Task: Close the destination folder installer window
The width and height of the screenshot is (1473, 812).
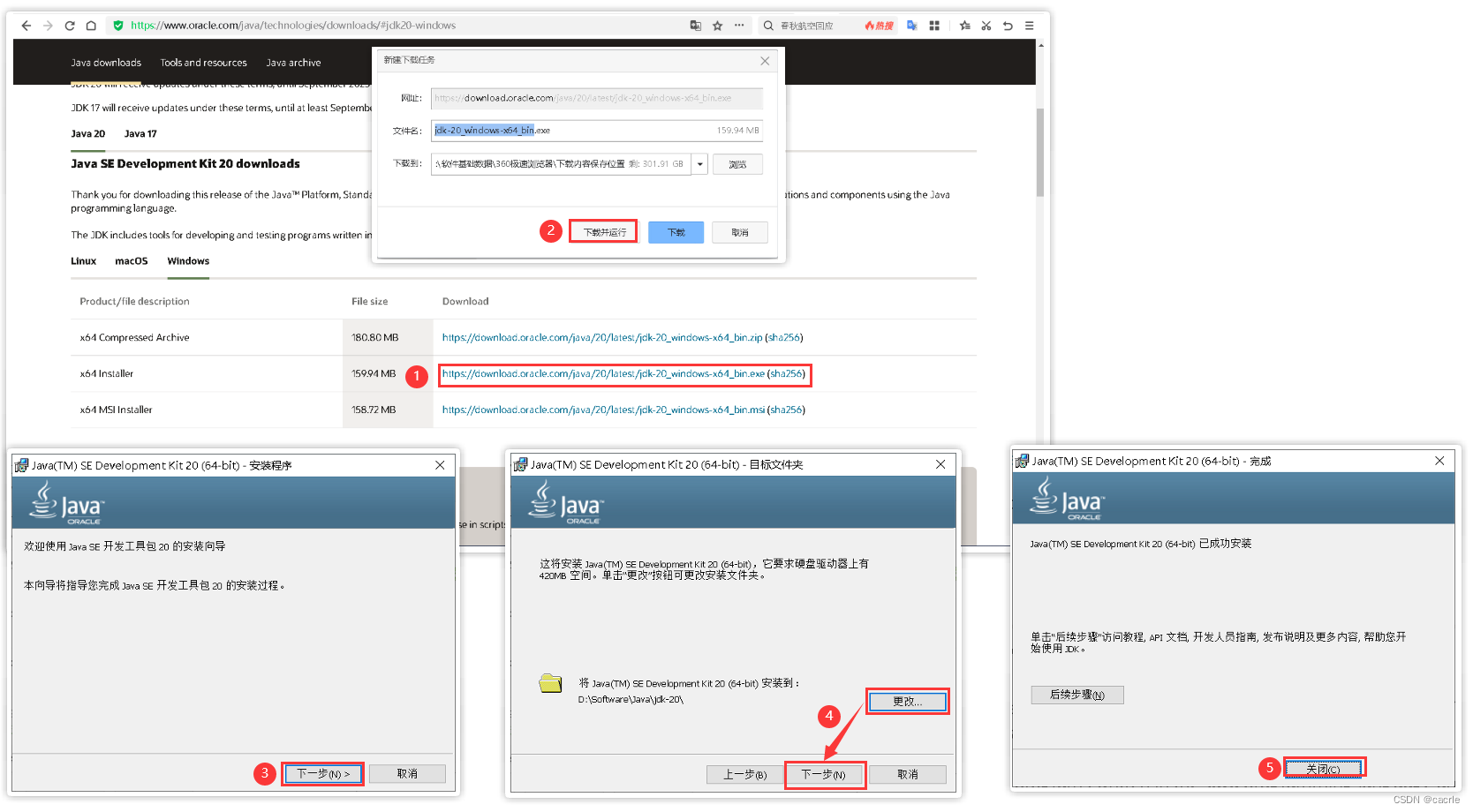Action: tap(940, 464)
